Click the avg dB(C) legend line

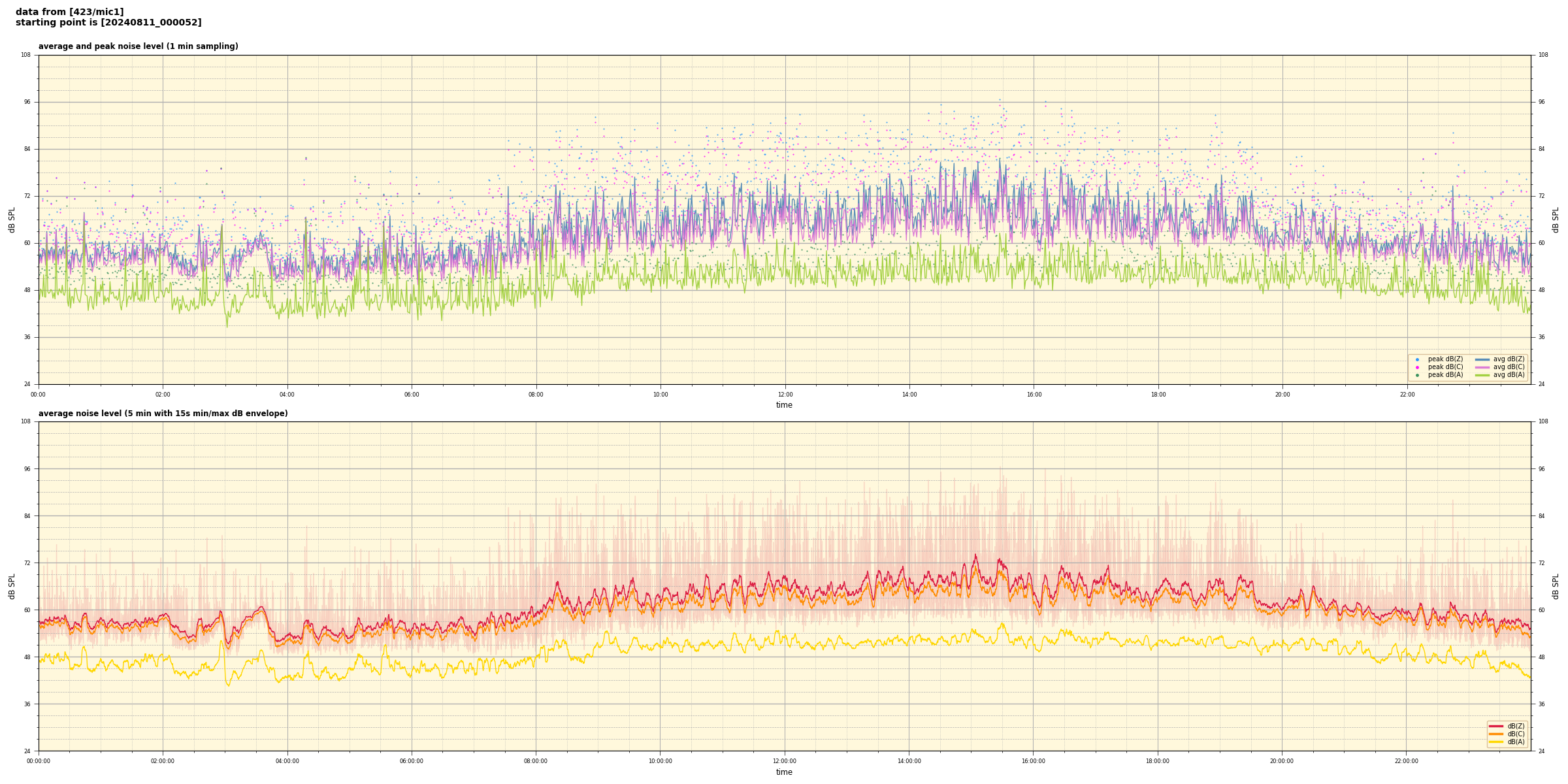click(1482, 367)
